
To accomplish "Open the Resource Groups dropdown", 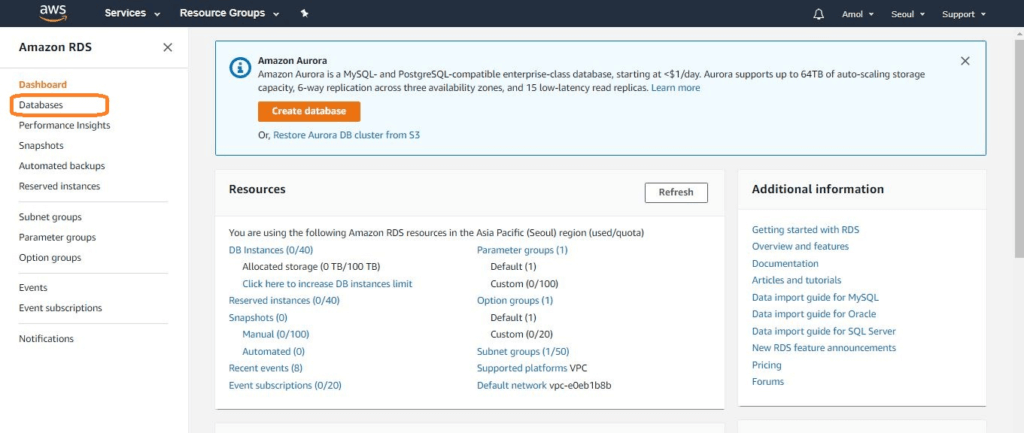I will tap(229, 13).
